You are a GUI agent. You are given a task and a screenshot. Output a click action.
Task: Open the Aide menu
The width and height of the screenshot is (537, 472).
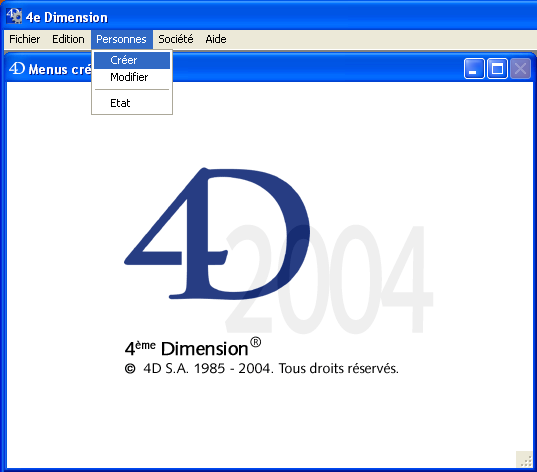216,39
